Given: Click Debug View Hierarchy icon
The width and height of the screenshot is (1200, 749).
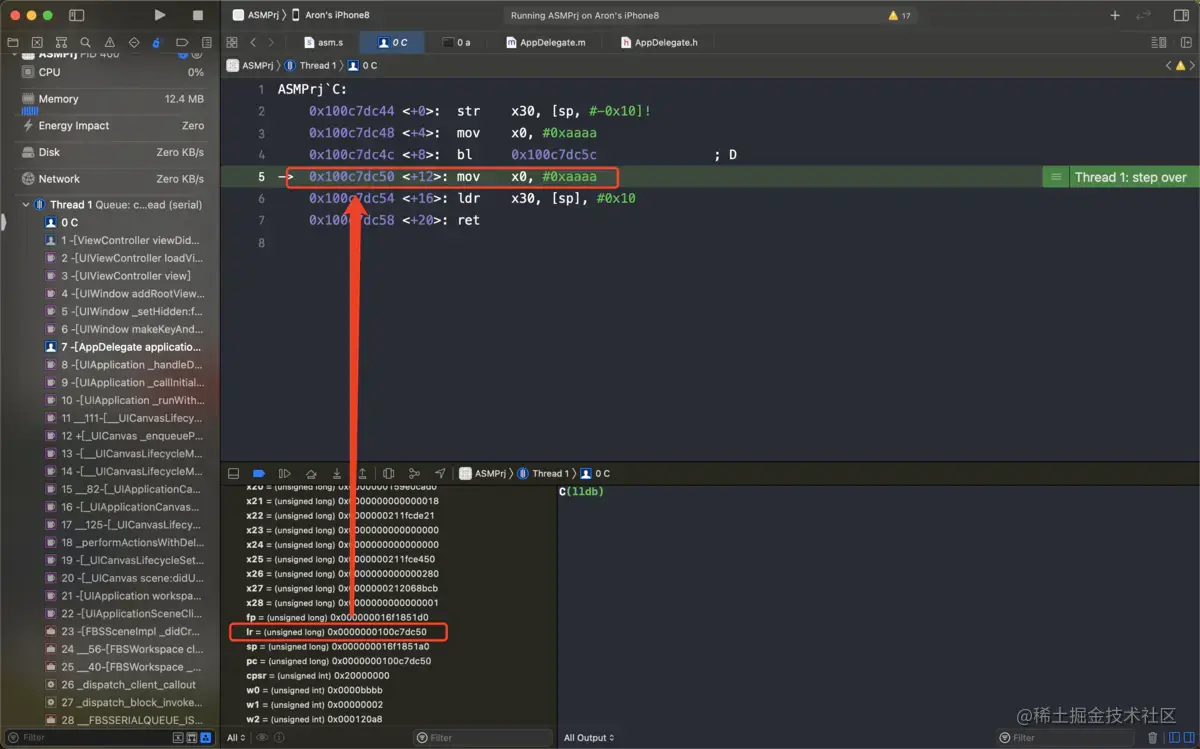Looking at the screenshot, I should [x=388, y=473].
